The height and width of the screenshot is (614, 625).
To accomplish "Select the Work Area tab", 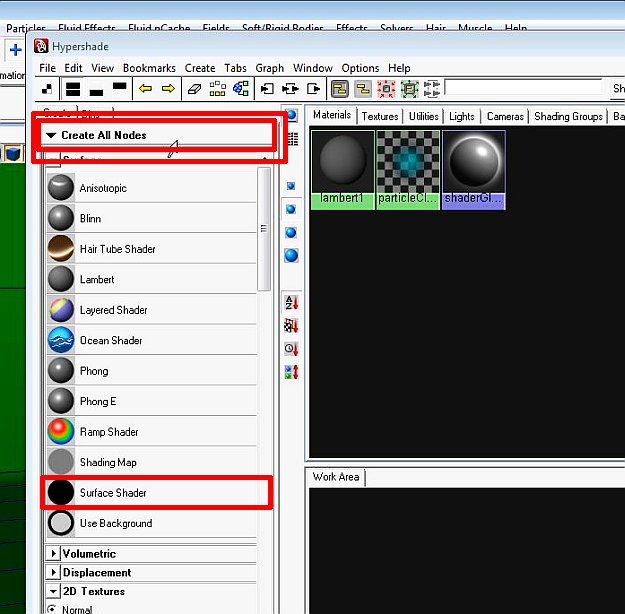I will (x=336, y=477).
